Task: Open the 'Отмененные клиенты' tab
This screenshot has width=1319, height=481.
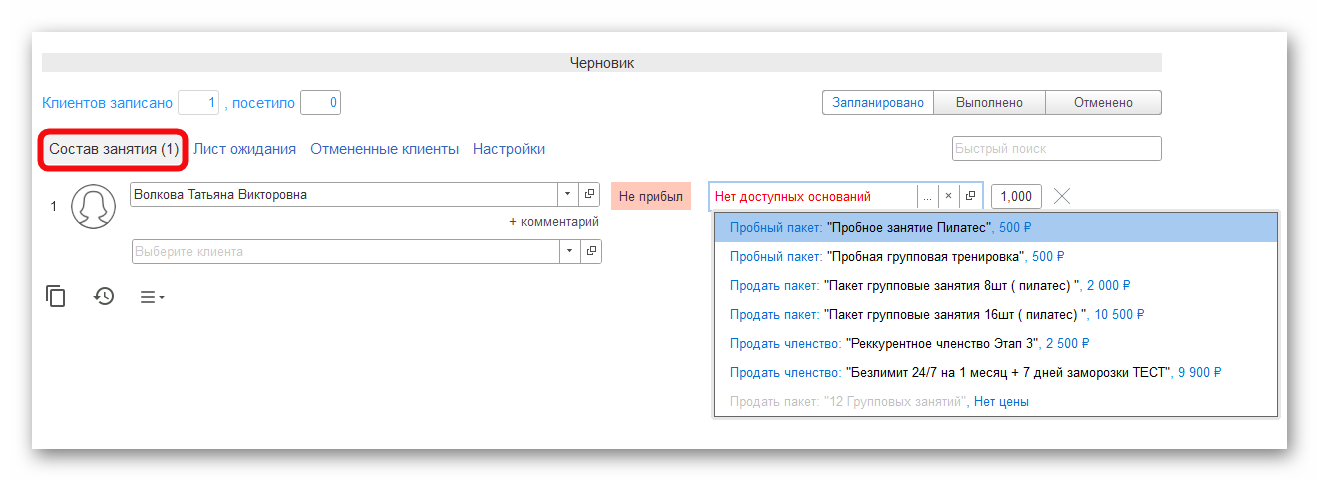Action: [384, 149]
